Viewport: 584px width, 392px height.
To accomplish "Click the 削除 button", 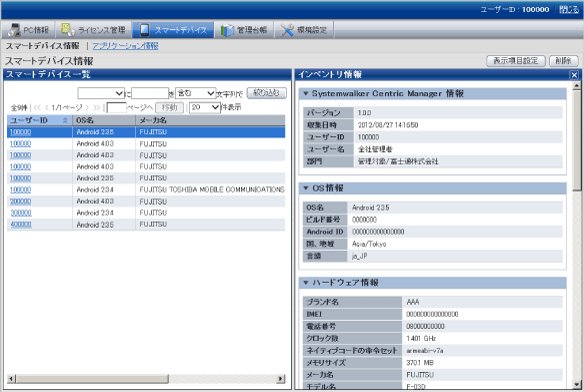I will (563, 61).
